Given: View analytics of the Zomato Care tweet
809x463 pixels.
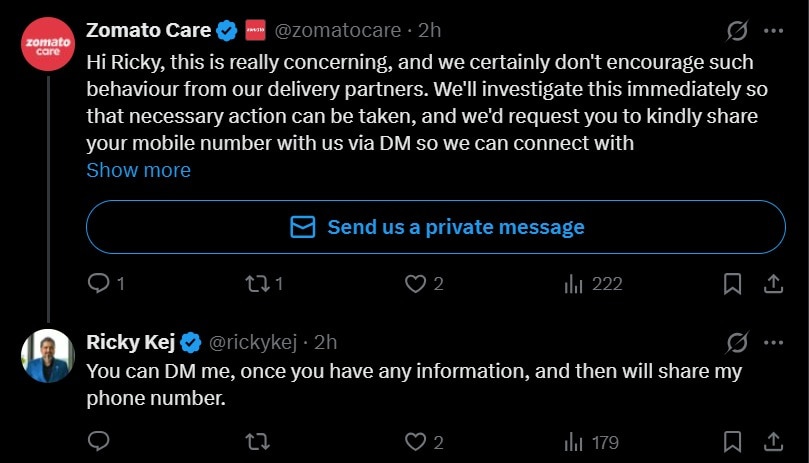Looking at the screenshot, I should pyautogui.click(x=574, y=284).
